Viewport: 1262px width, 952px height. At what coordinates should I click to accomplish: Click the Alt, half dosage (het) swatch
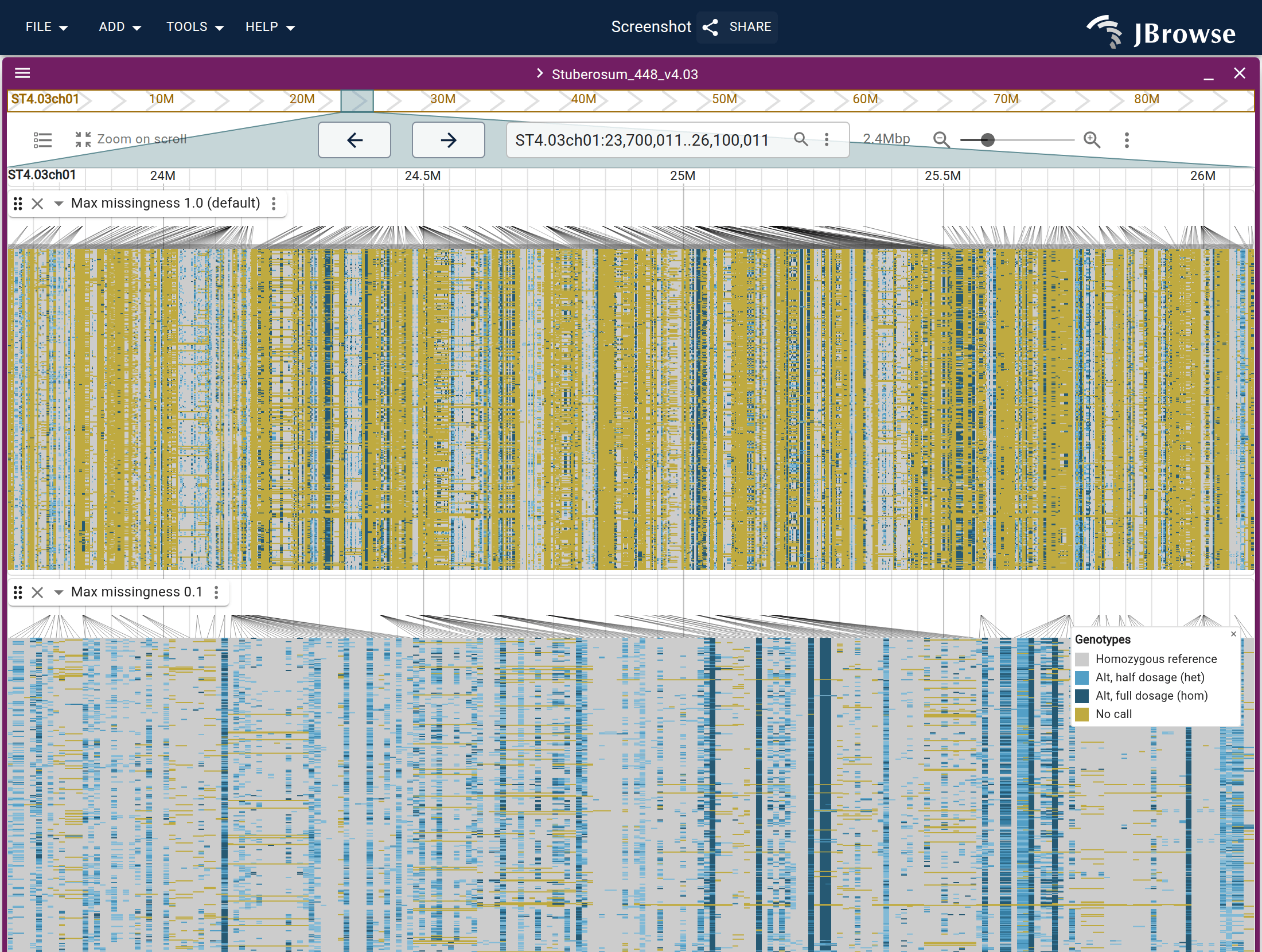point(1082,678)
